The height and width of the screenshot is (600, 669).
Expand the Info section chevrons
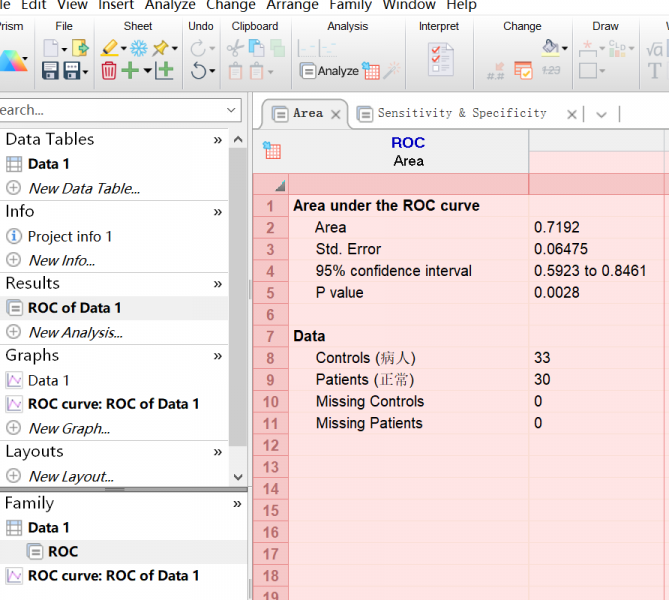(218, 212)
